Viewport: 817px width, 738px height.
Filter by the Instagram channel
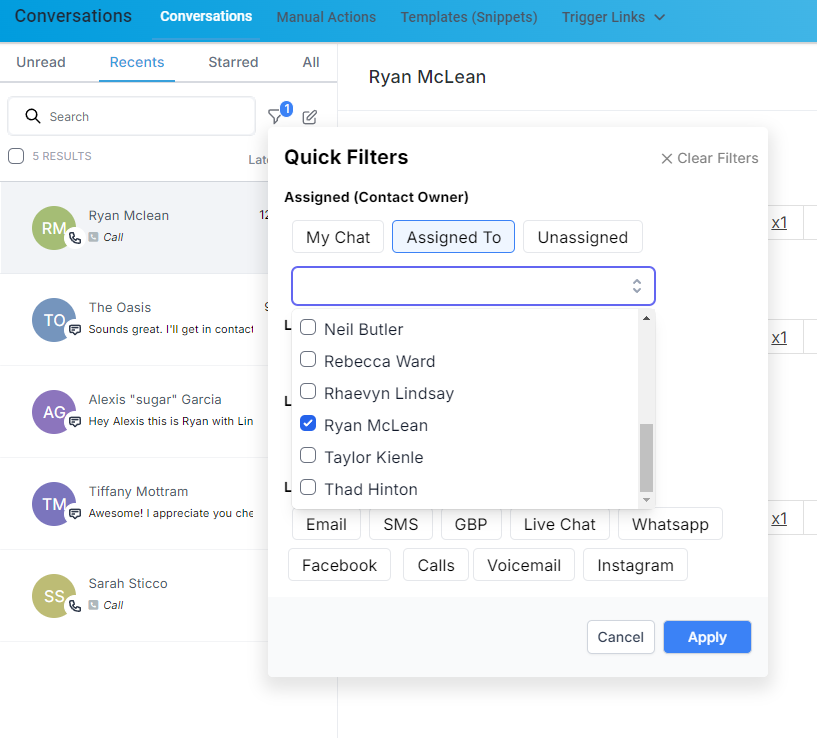click(635, 565)
